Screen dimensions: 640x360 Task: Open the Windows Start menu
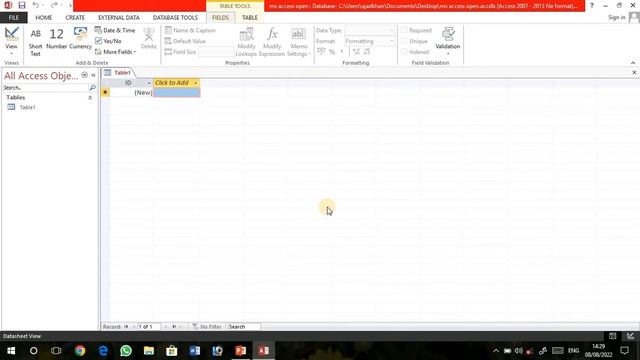(11, 351)
